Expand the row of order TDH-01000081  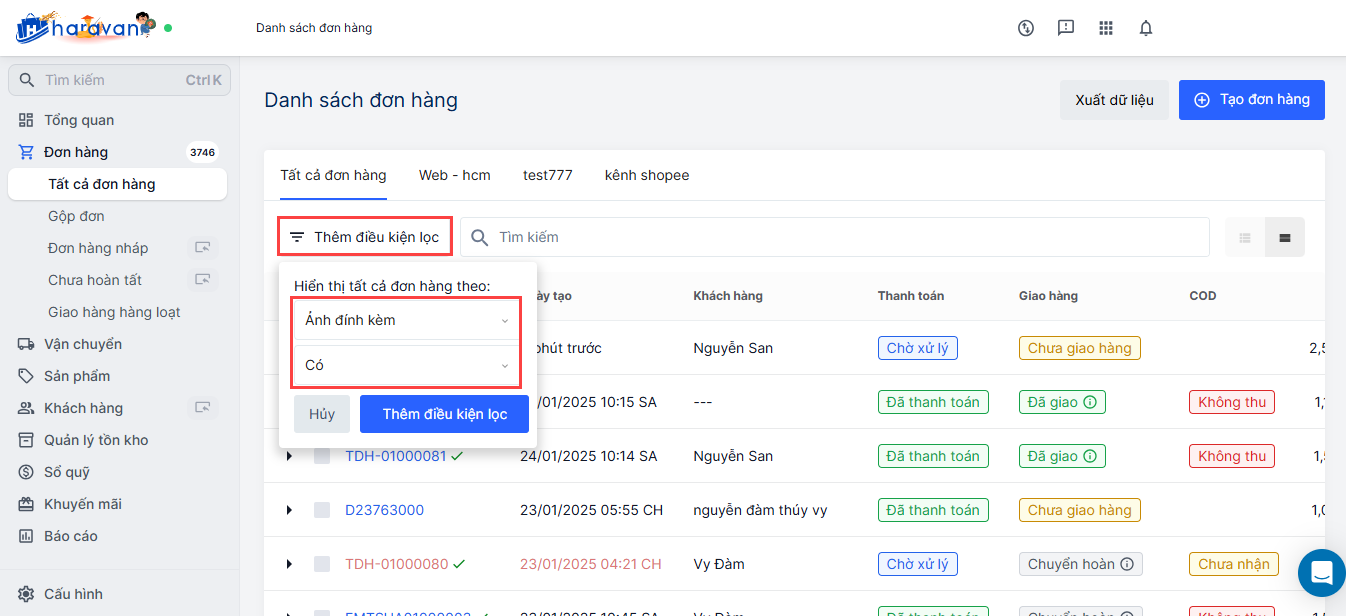(289, 456)
